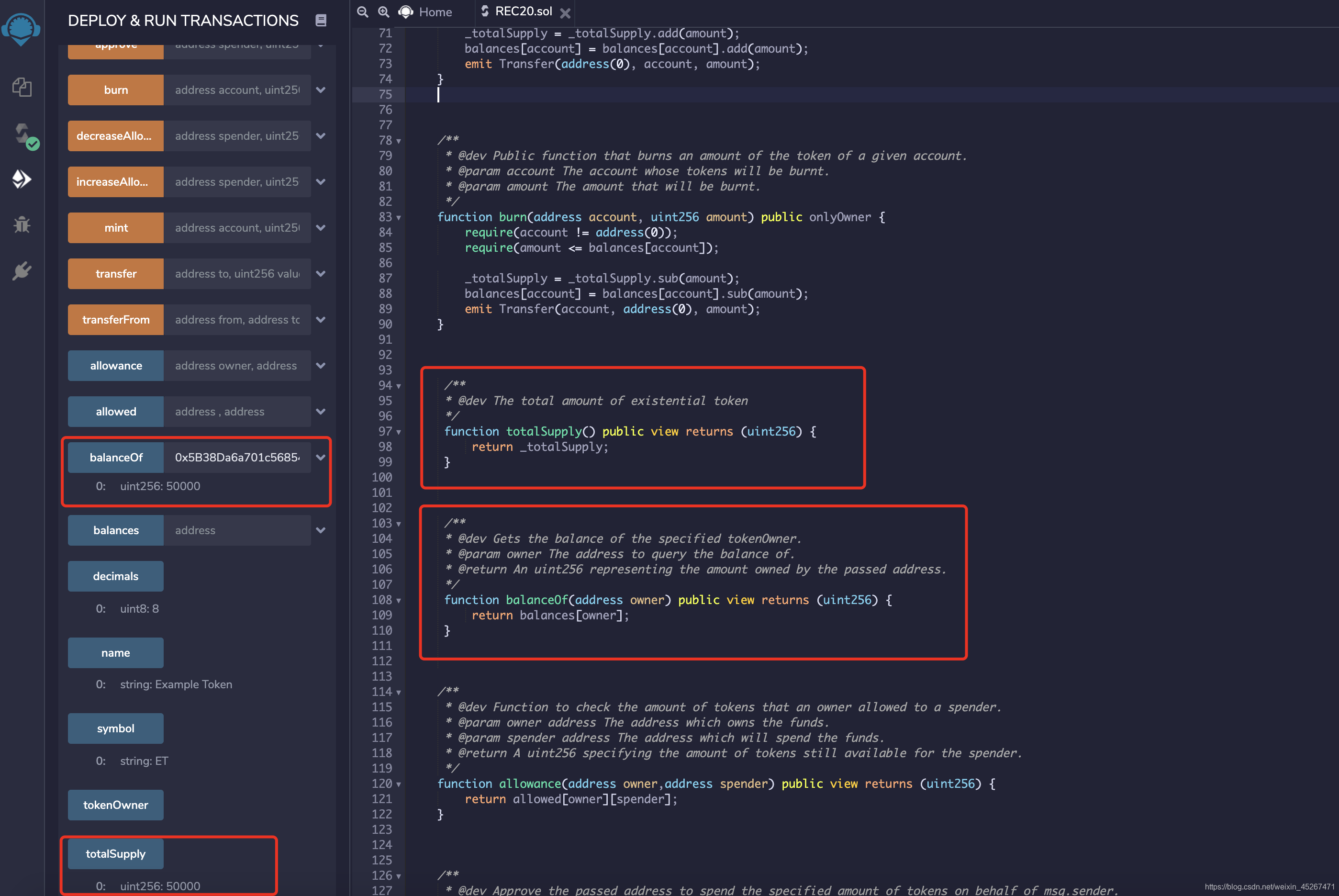Select the Deploy & run transactions icon
The width and height of the screenshot is (1339, 896).
(22, 179)
